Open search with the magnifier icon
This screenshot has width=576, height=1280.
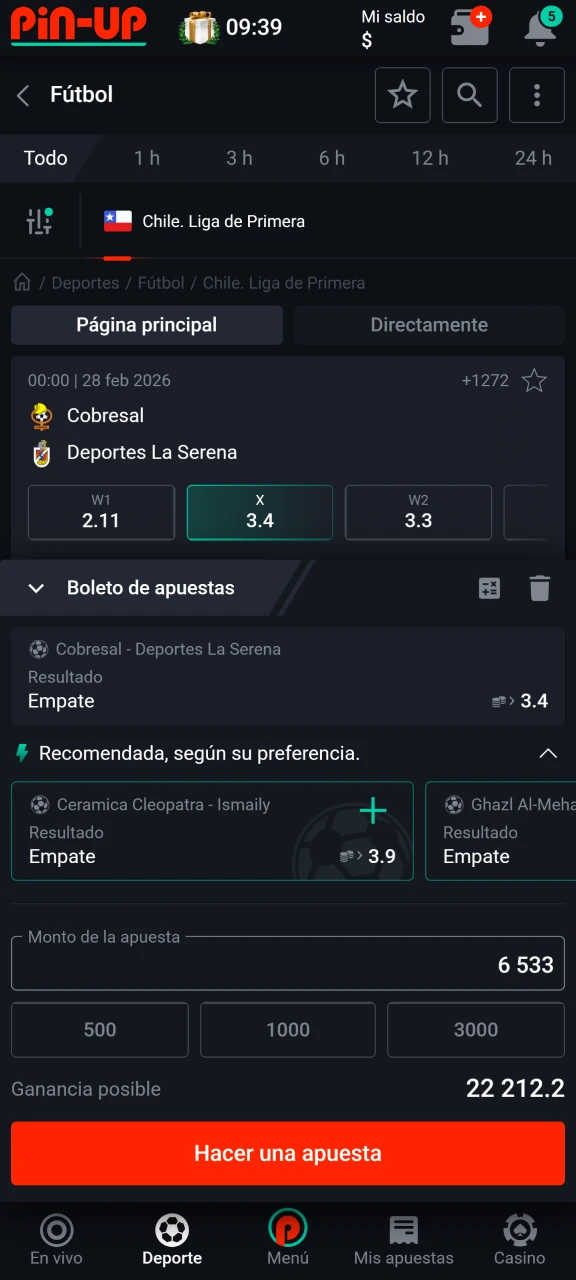coord(469,94)
